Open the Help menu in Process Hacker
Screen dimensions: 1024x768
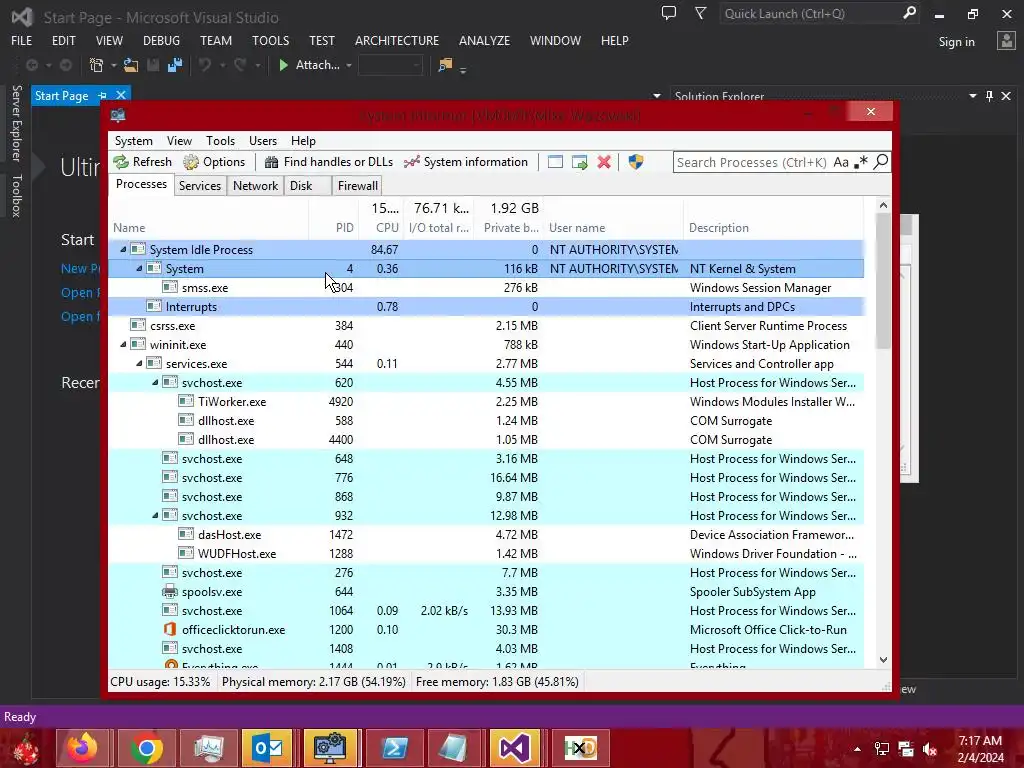303,141
